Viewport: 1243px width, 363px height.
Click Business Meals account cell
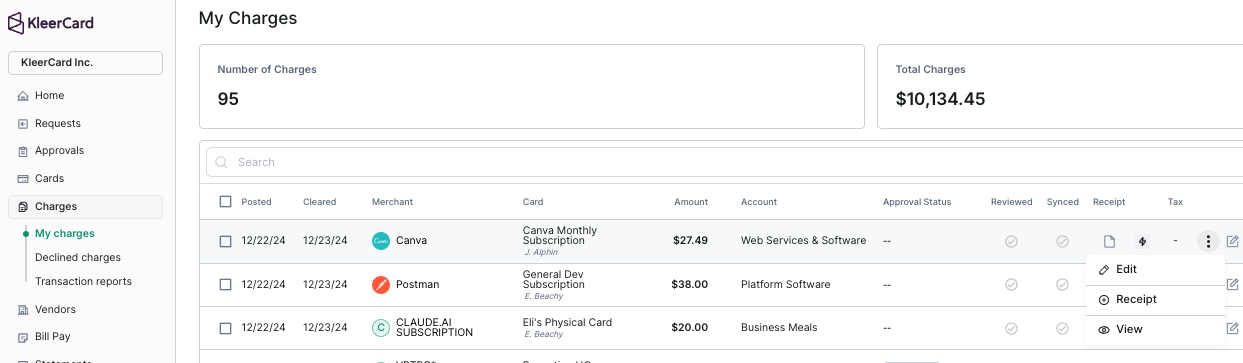[779, 328]
